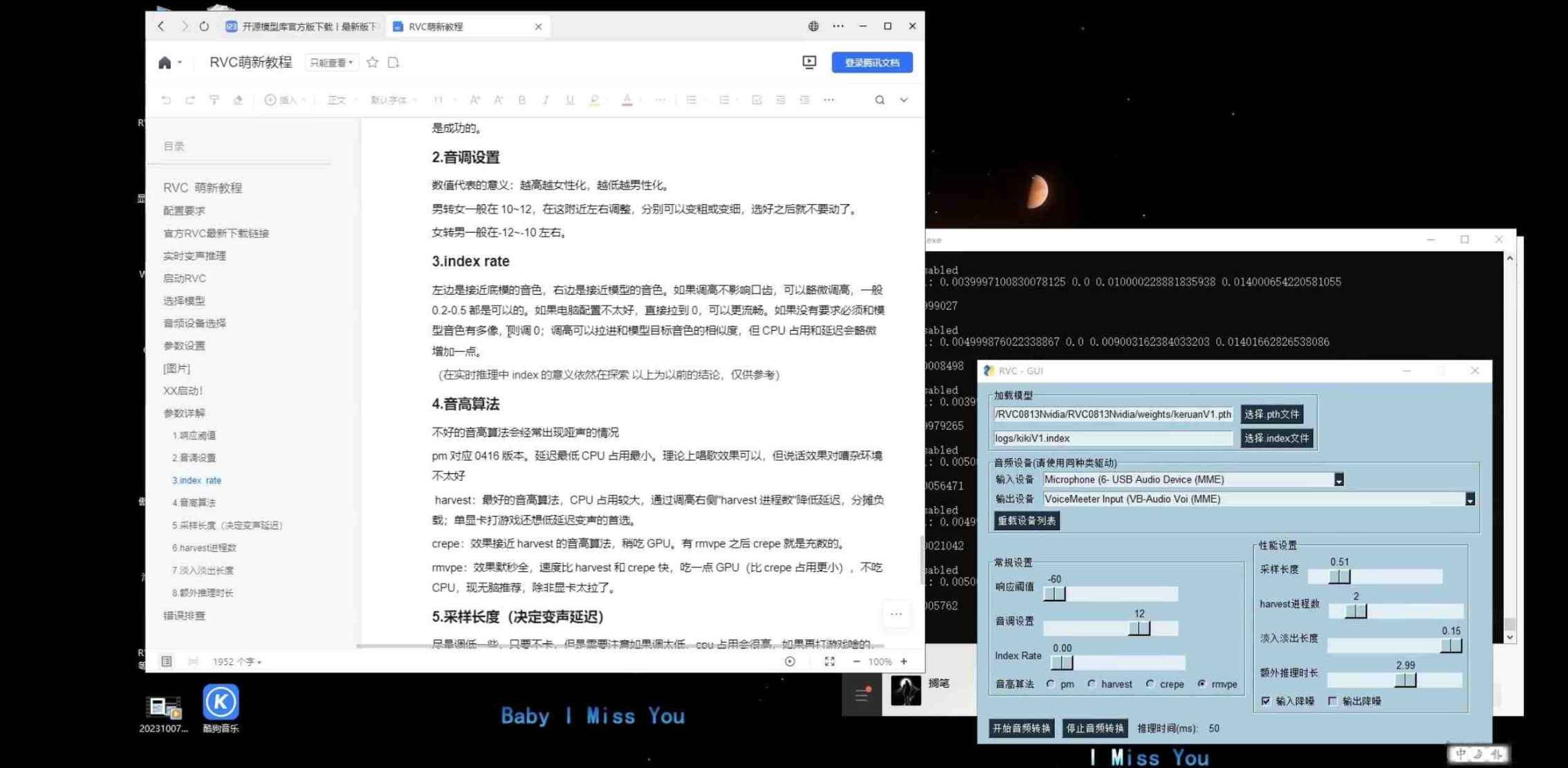The width and height of the screenshot is (1568, 768).
Task: Open the 输出设备 VoiceMeeter dropdown
Action: [1469, 499]
